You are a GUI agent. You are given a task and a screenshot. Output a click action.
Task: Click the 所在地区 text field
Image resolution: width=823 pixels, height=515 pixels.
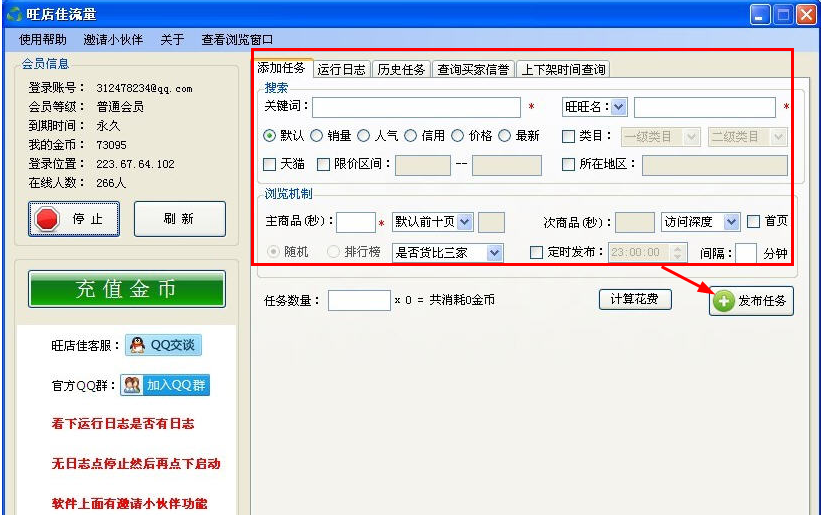(x=714, y=165)
